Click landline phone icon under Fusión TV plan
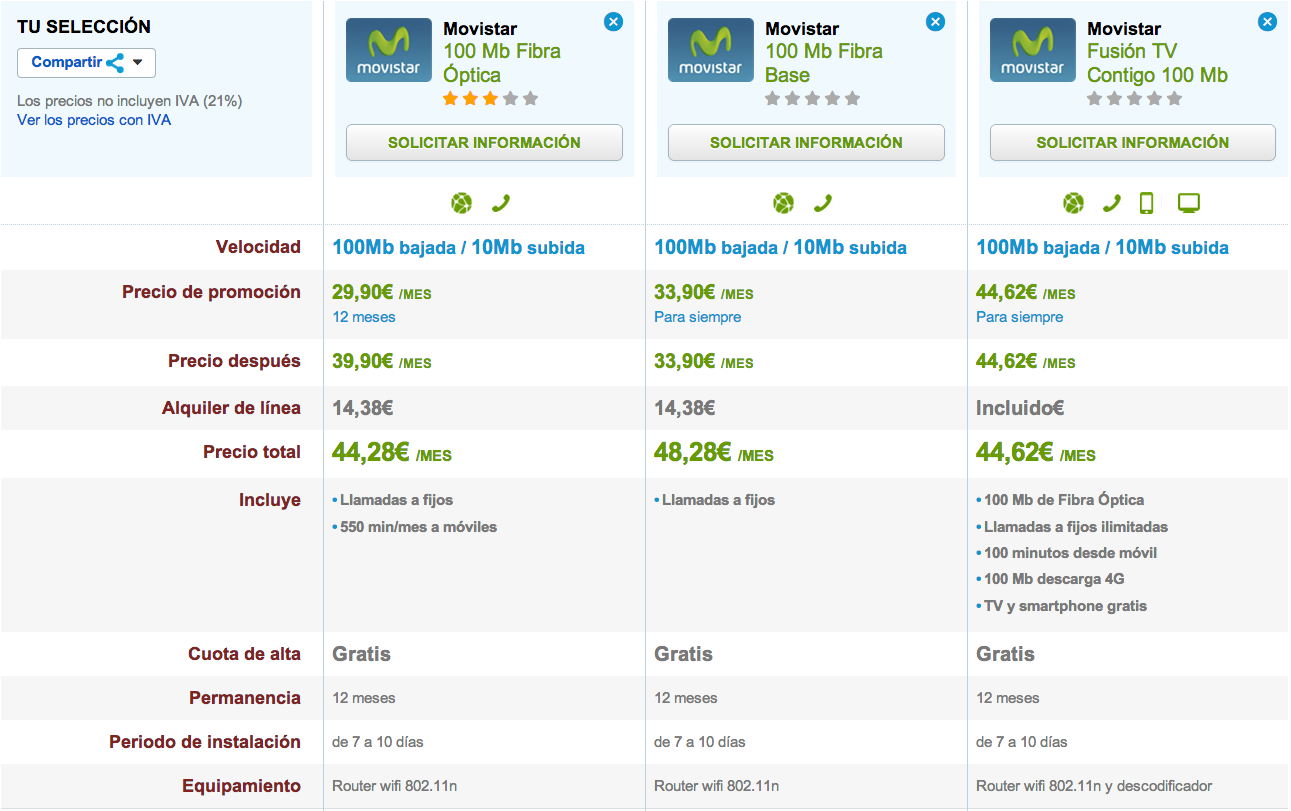Image resolution: width=1291 pixels, height=811 pixels. [x=1111, y=204]
